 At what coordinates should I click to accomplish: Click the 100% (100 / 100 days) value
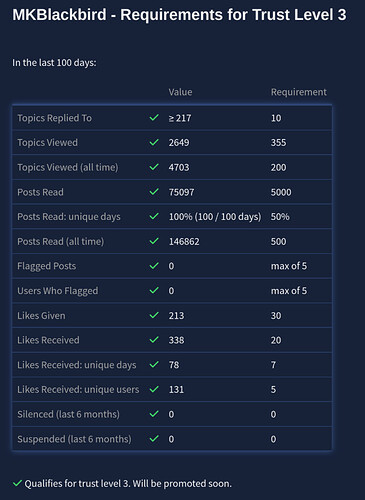[x=215, y=217]
